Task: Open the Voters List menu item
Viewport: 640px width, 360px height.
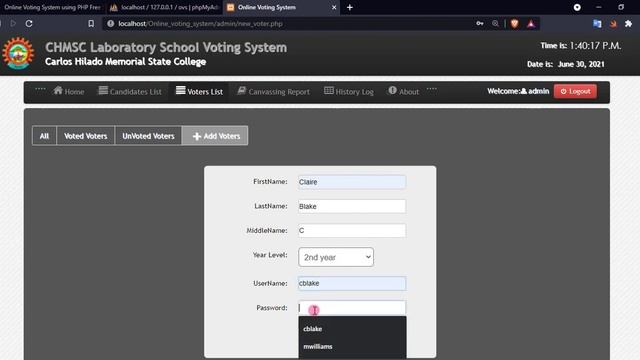Action: 199,91
